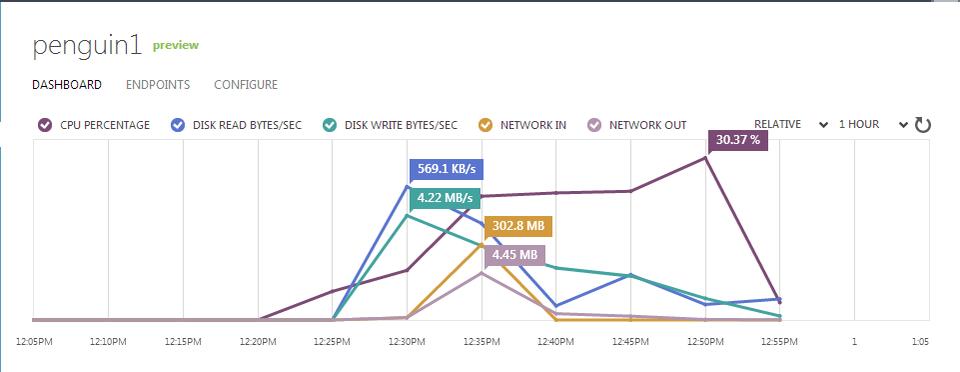Select the Dashboard tab
The height and width of the screenshot is (372, 960).
click(67, 84)
